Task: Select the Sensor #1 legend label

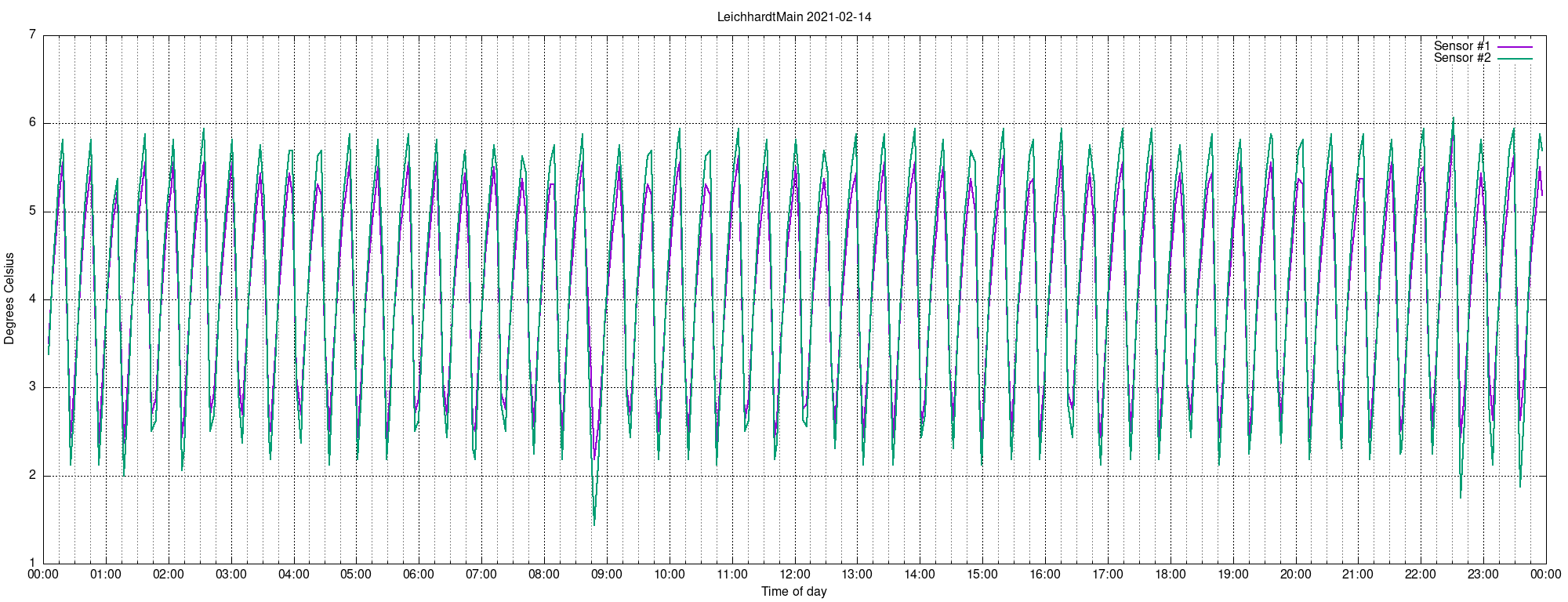Action: point(1462,46)
